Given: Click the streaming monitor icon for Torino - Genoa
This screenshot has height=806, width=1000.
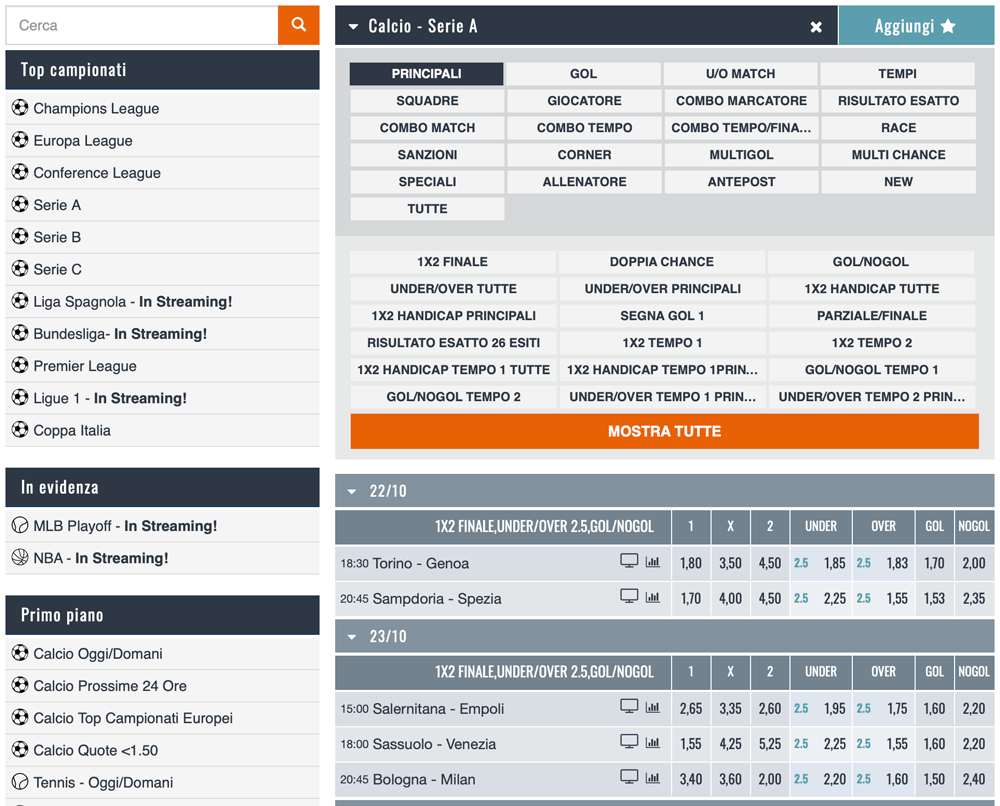Looking at the screenshot, I should (629, 561).
